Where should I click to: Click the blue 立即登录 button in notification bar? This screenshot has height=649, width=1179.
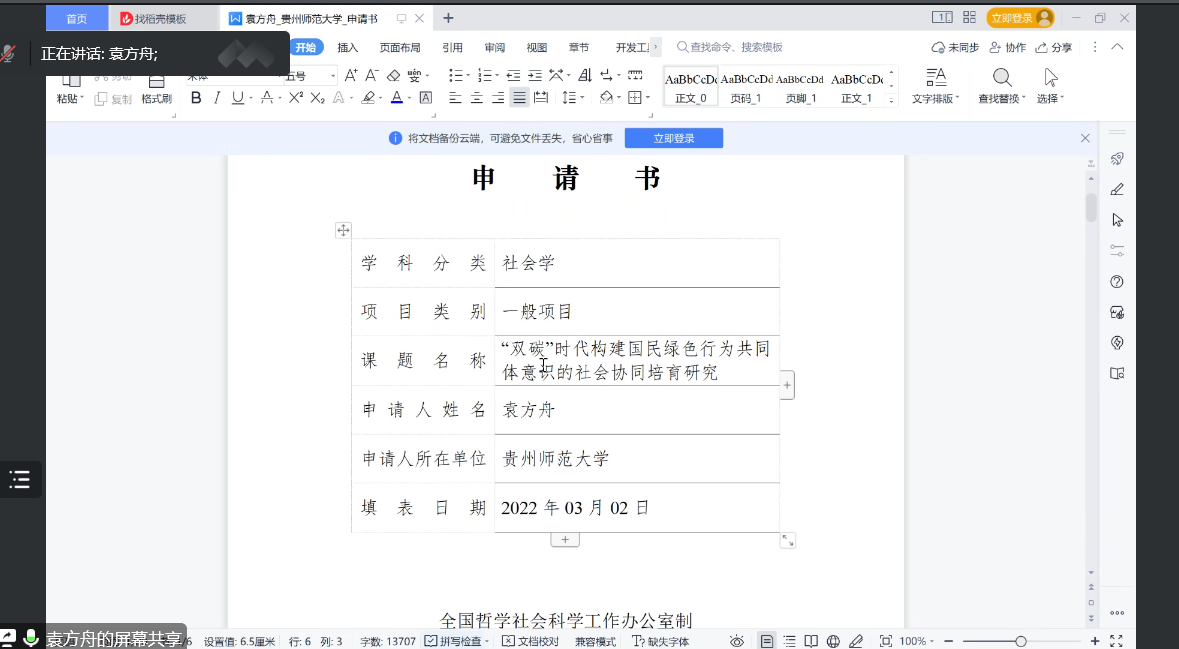point(674,138)
